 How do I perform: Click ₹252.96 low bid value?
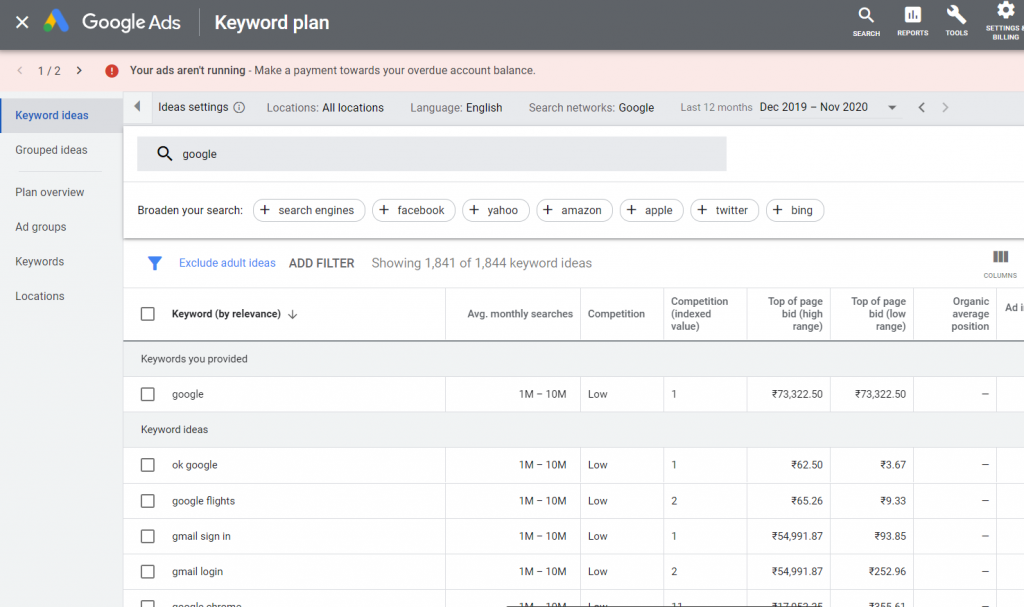coord(887,572)
